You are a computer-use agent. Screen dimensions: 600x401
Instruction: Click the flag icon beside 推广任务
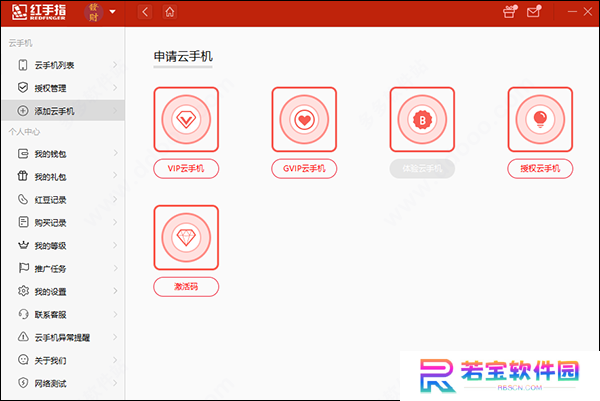pos(24,268)
